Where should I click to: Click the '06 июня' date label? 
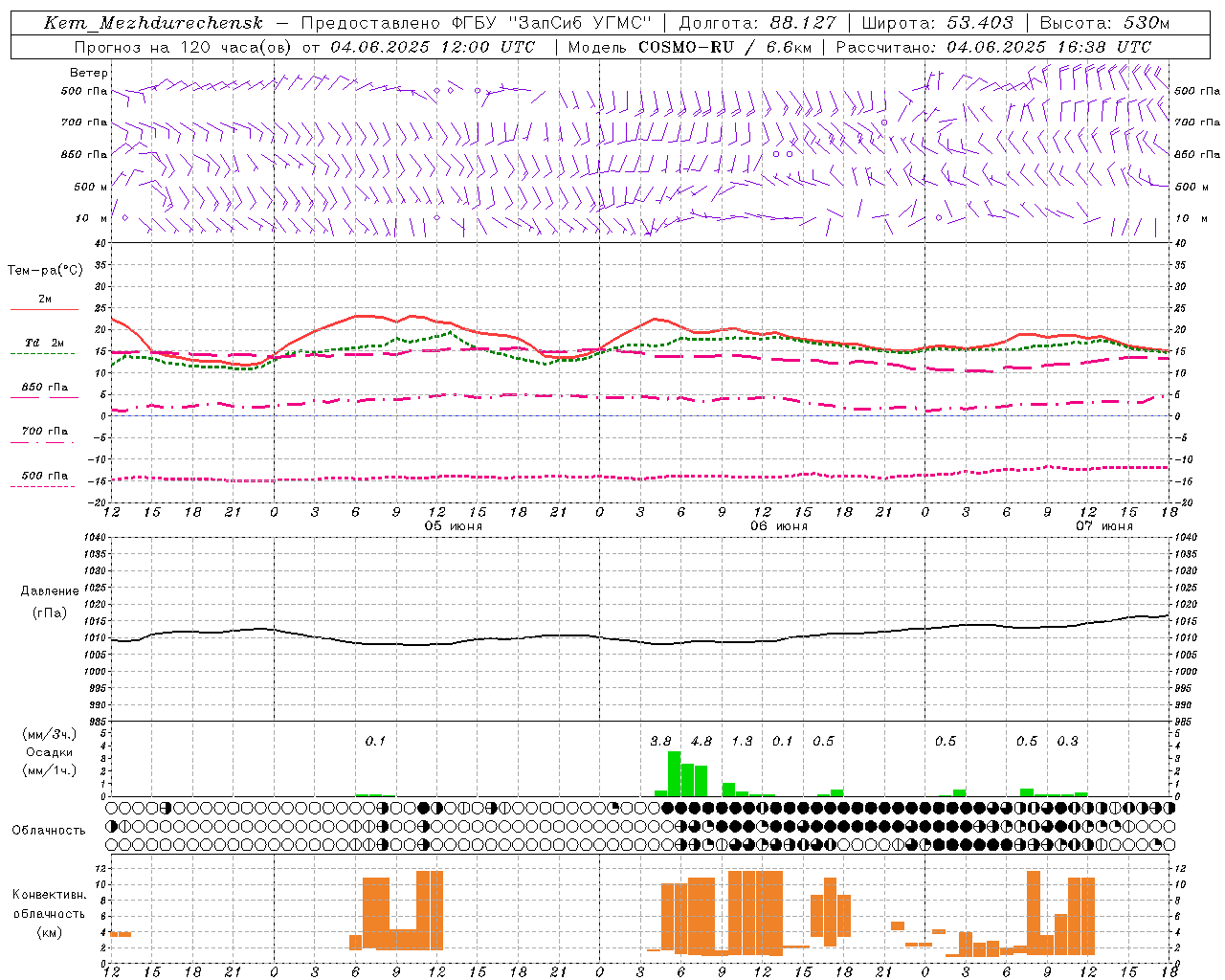(x=778, y=526)
